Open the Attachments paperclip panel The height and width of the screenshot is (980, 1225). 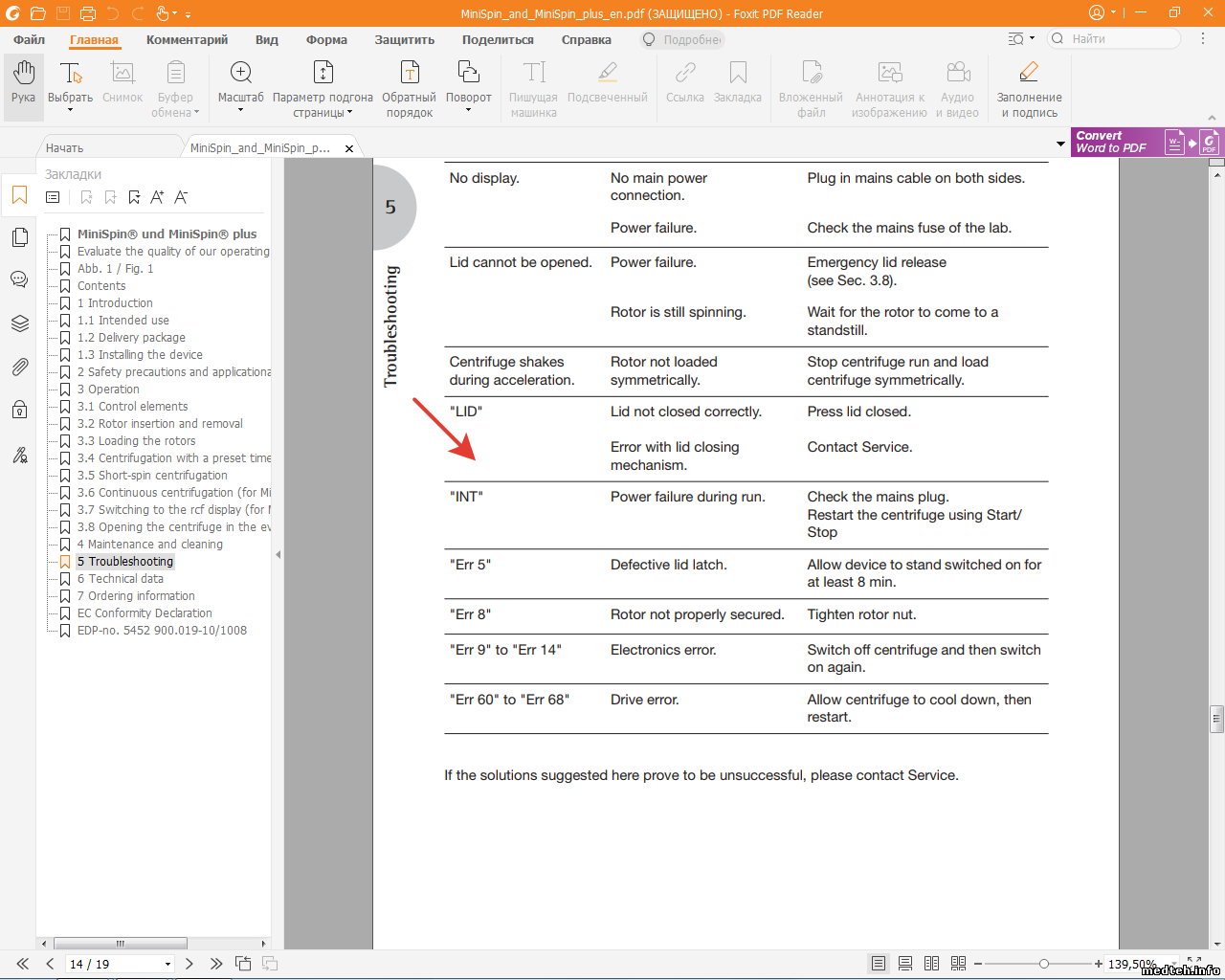(19, 367)
